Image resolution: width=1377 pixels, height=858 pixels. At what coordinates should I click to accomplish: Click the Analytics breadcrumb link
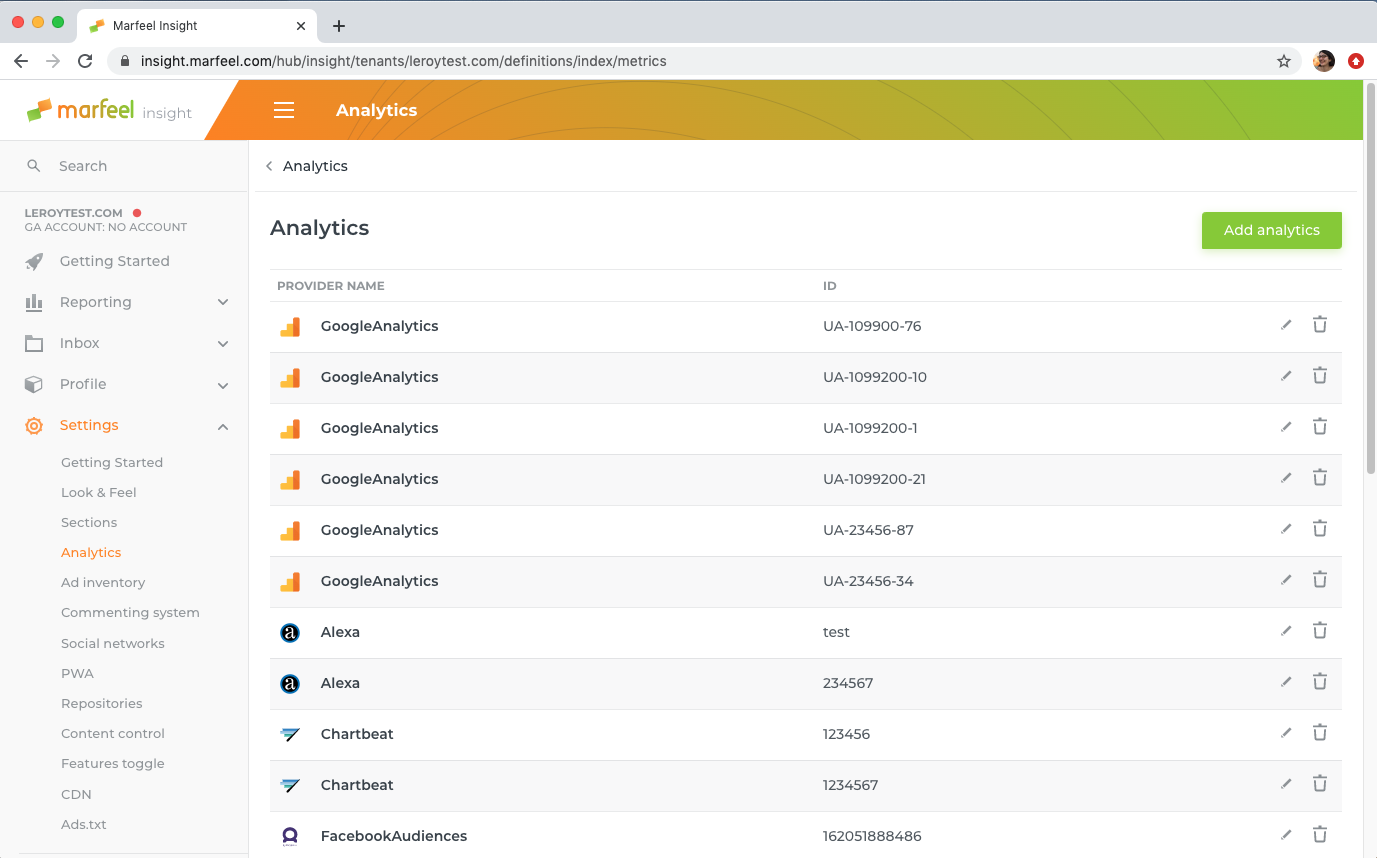[x=315, y=166]
